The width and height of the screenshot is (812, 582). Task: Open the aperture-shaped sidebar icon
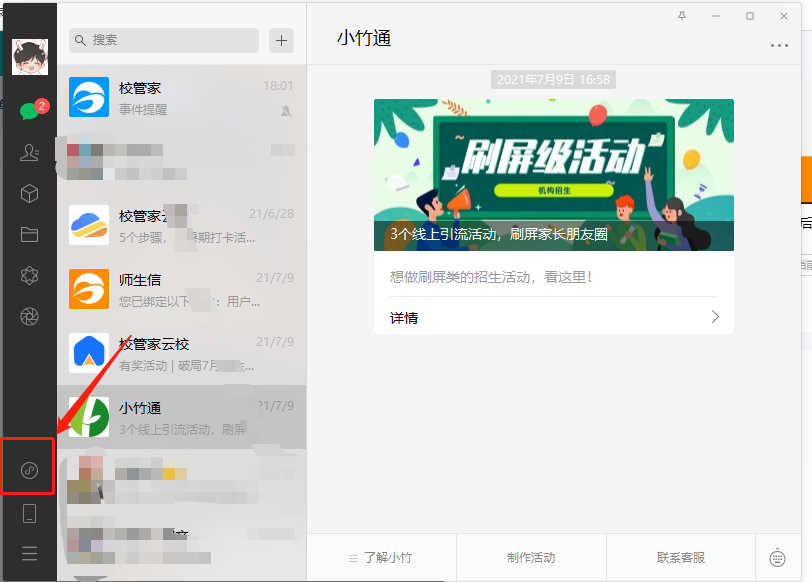coord(30,316)
